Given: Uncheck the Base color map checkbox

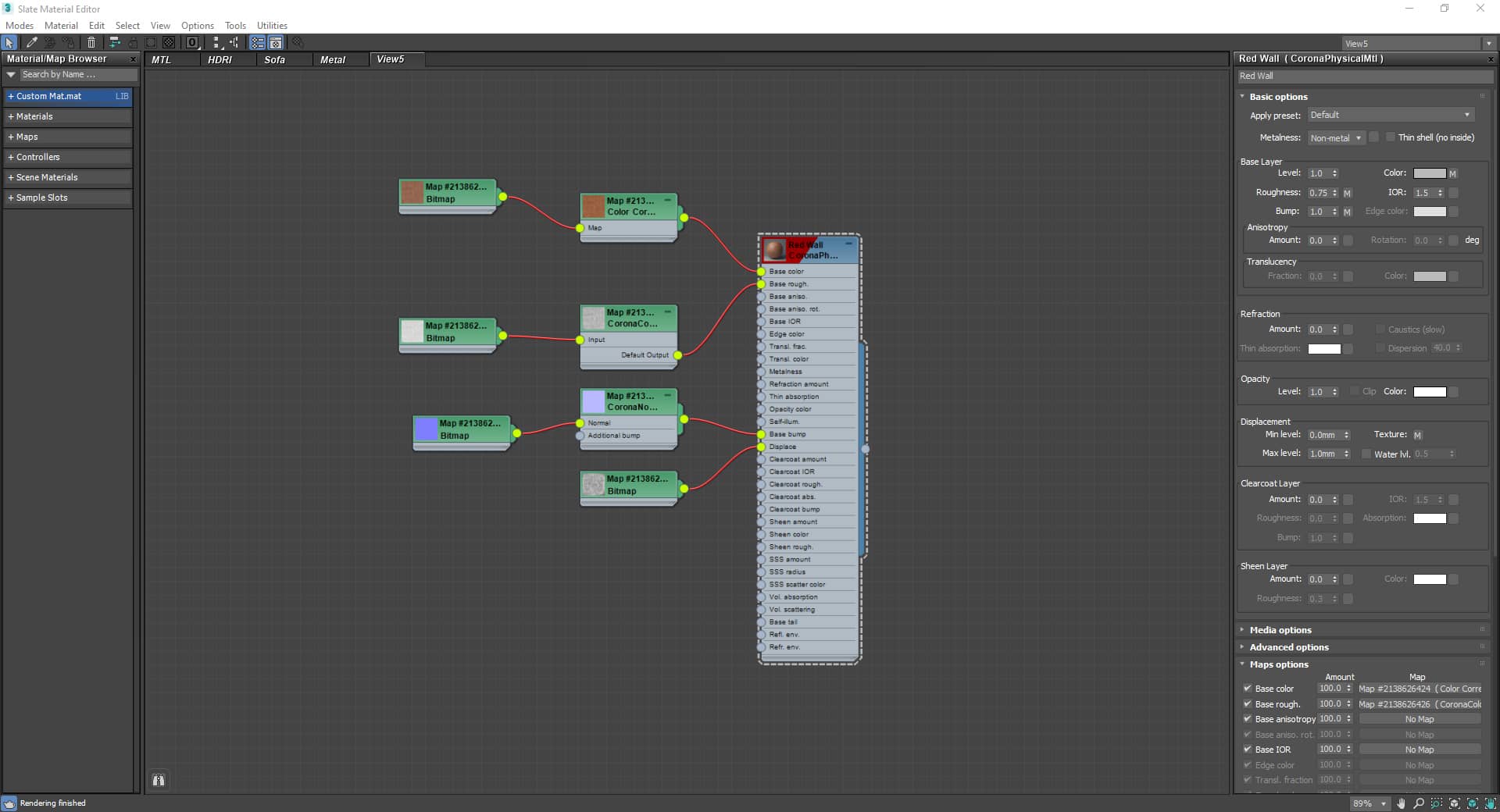Looking at the screenshot, I should pyautogui.click(x=1248, y=689).
